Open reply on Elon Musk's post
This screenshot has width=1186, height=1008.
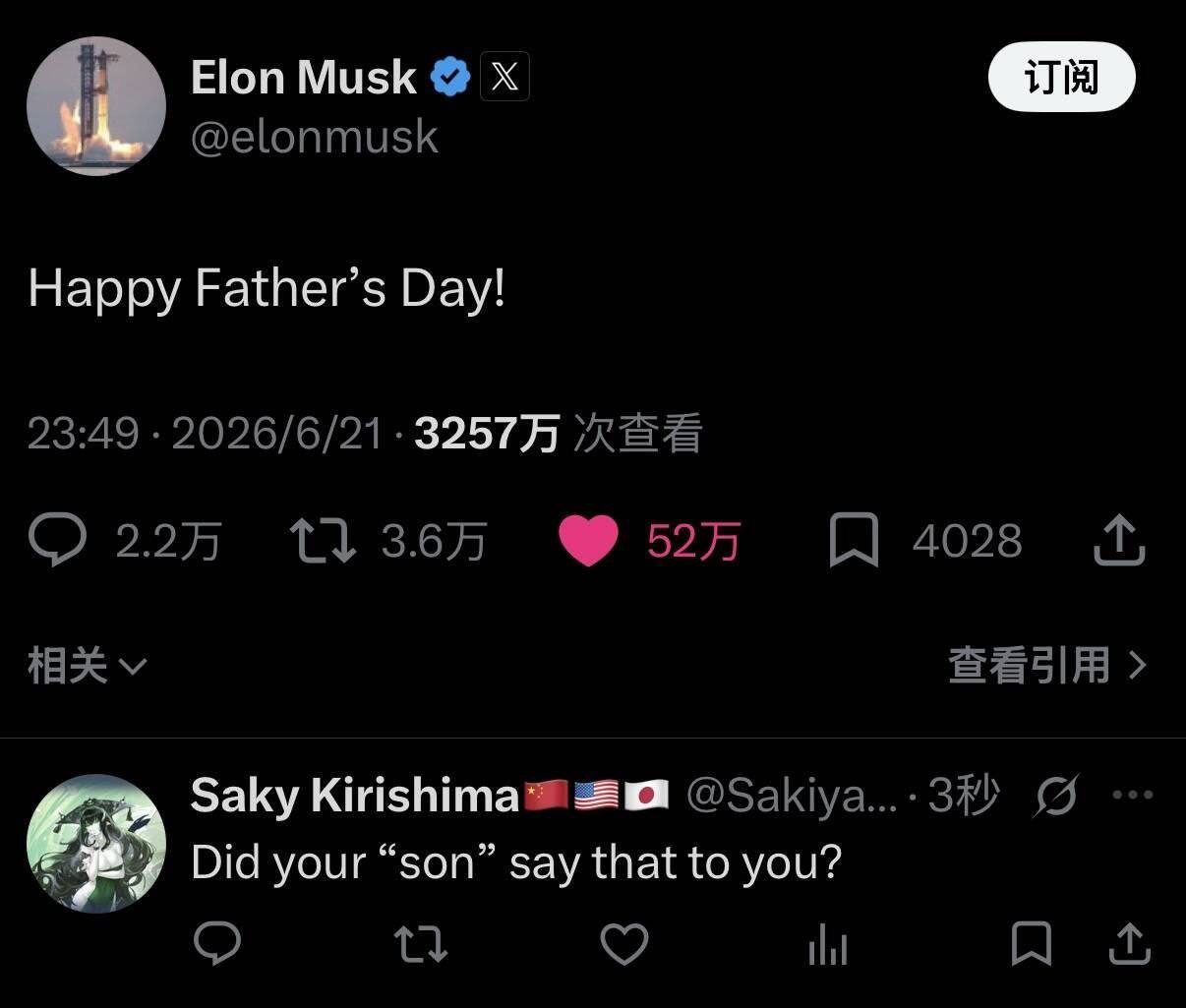(x=57, y=541)
